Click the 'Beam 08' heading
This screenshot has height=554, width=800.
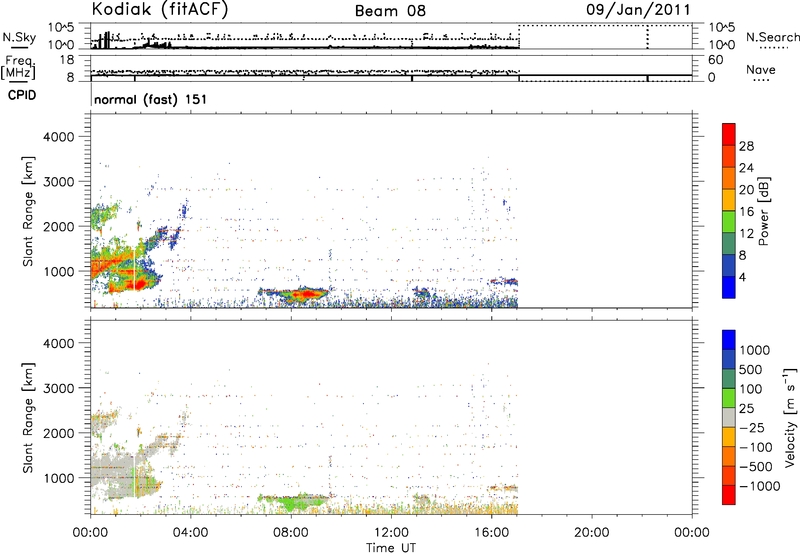(x=390, y=11)
